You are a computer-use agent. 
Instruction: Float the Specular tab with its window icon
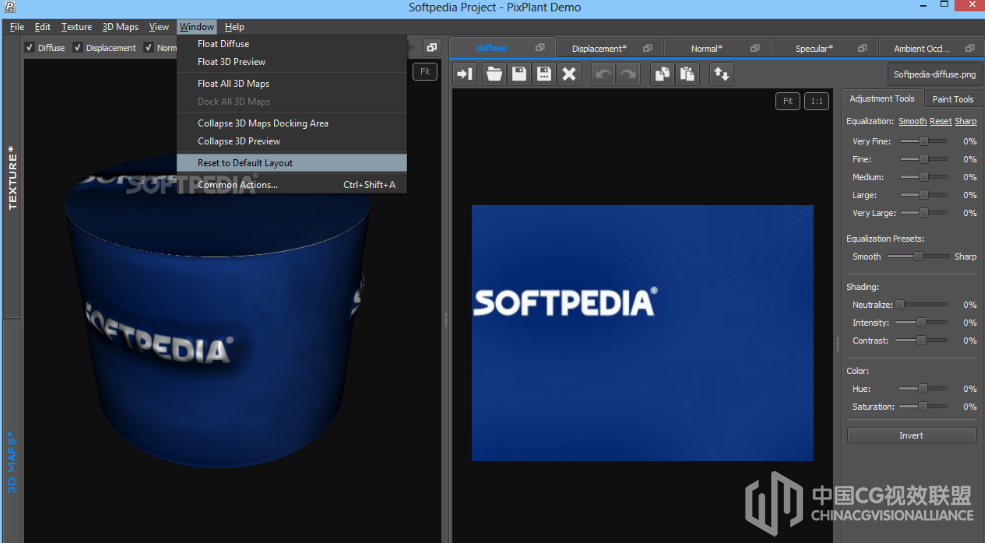[x=863, y=48]
